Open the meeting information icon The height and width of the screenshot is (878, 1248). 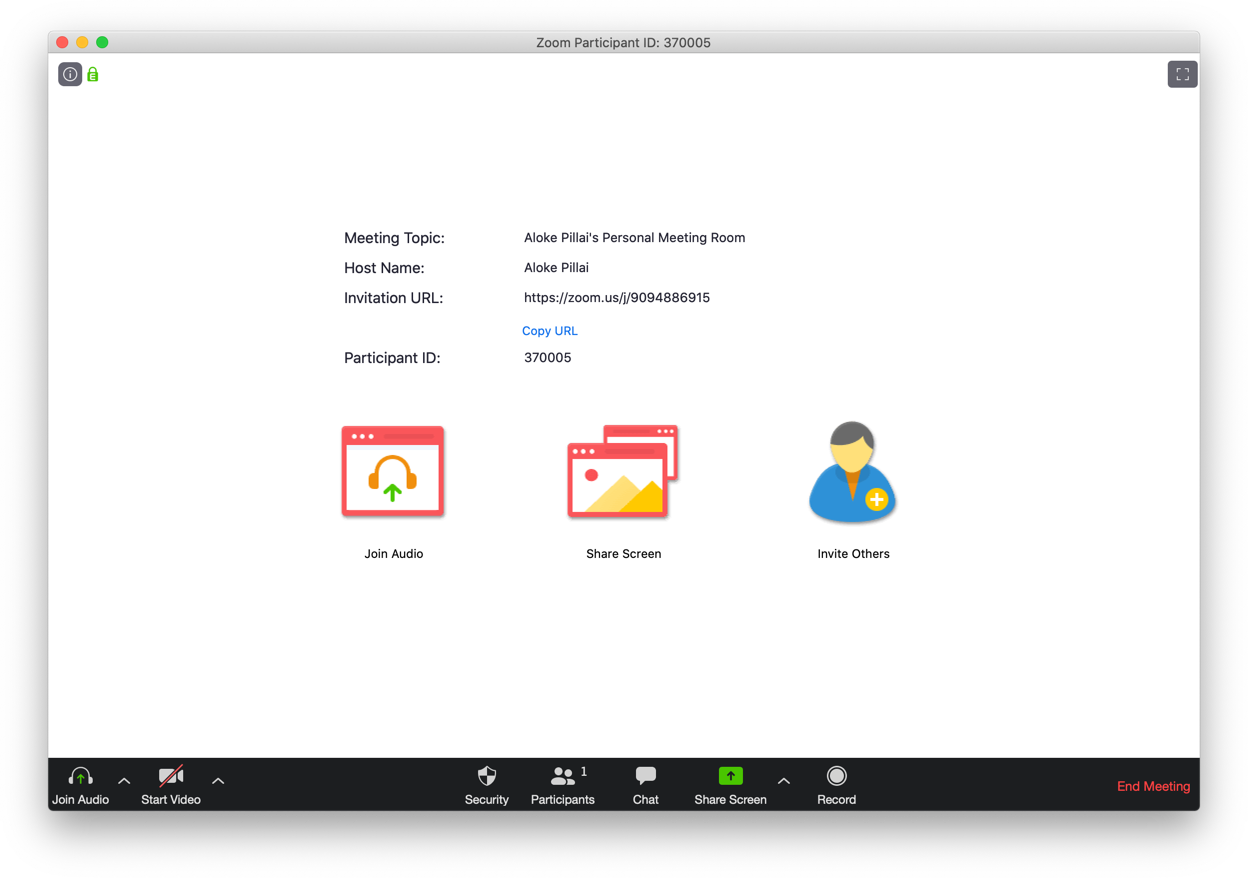(70, 74)
